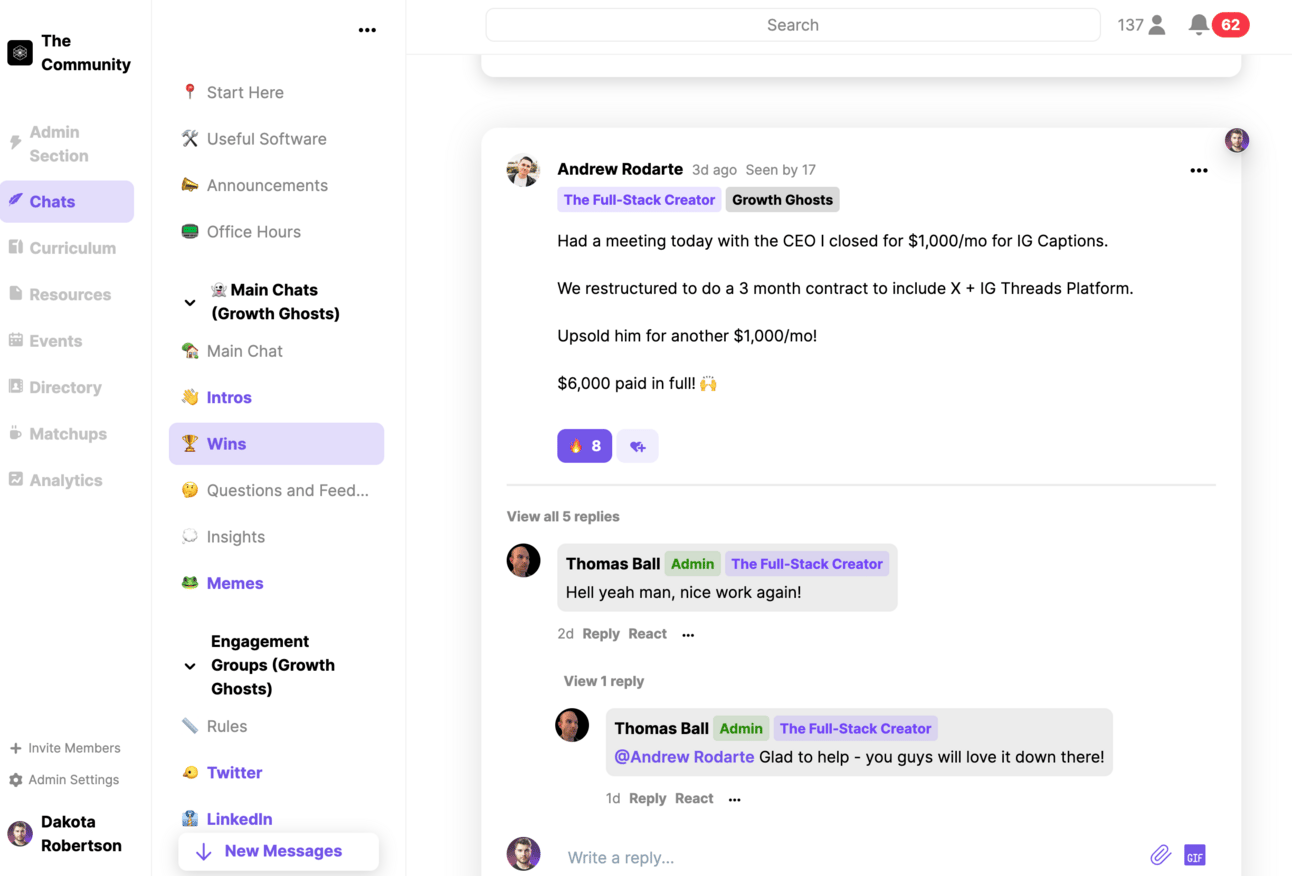React to Thomas Ball's 1d message

(694, 799)
